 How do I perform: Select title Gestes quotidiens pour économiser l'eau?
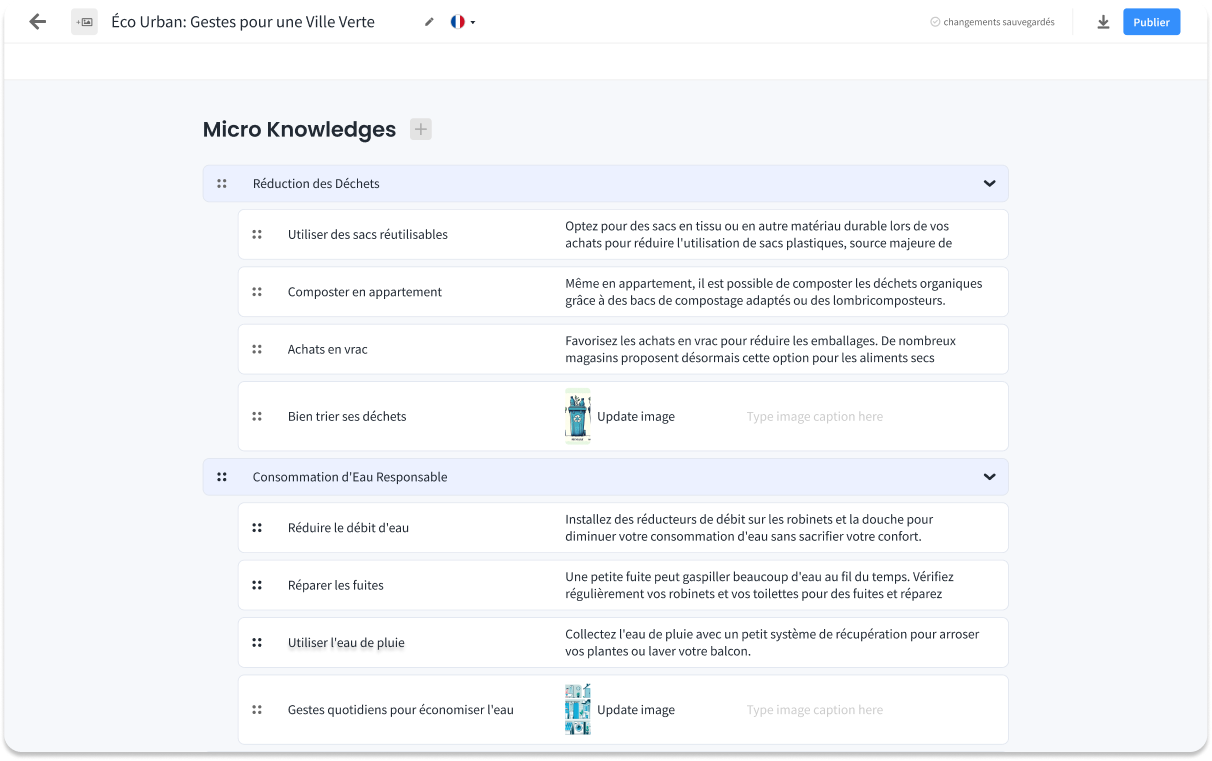click(401, 710)
